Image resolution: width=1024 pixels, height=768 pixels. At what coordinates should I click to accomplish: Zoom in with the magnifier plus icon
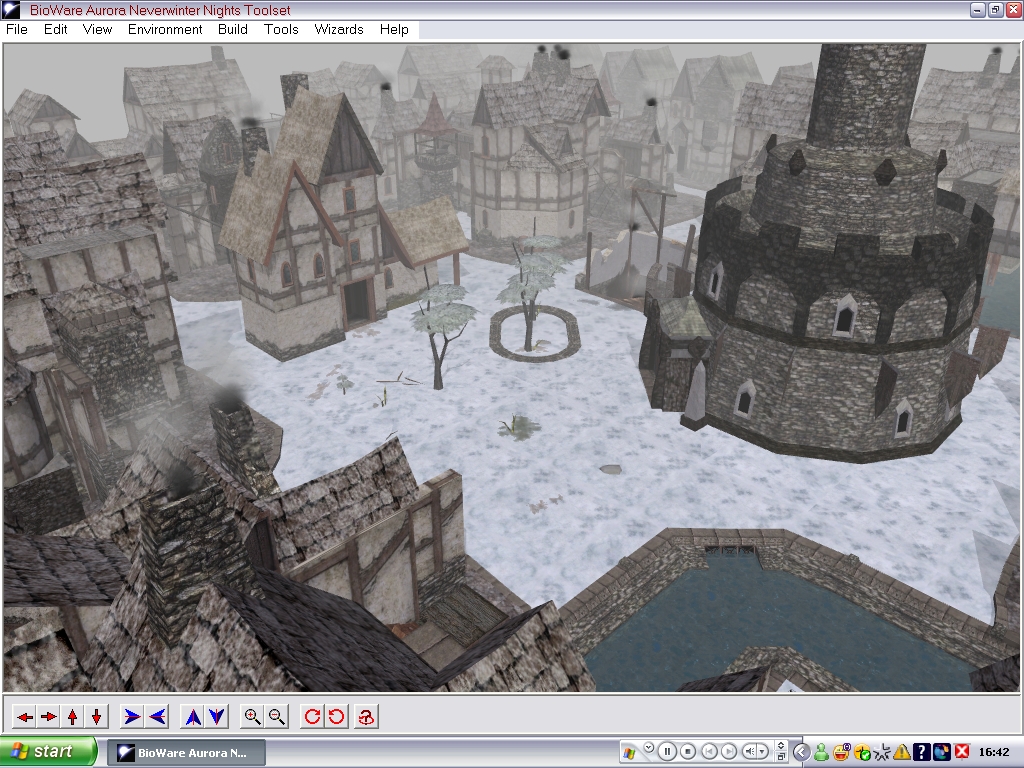point(253,716)
